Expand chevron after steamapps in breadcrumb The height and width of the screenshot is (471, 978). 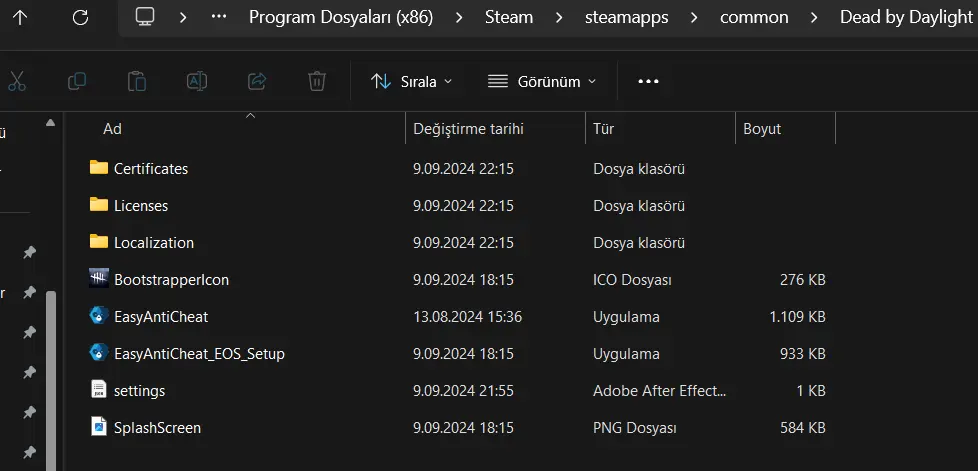tap(694, 17)
